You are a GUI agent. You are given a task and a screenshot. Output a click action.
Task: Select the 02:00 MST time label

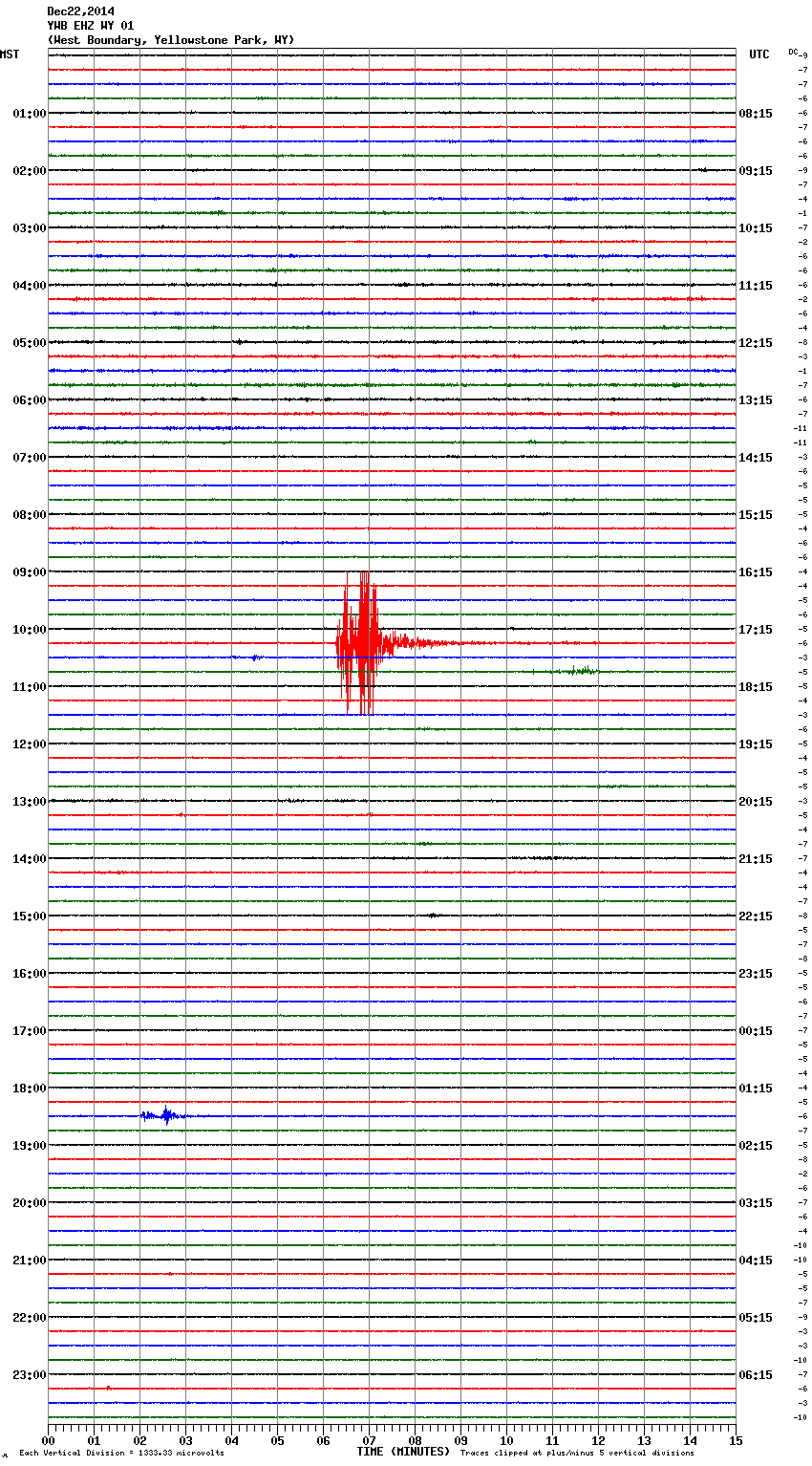pyautogui.click(x=29, y=171)
